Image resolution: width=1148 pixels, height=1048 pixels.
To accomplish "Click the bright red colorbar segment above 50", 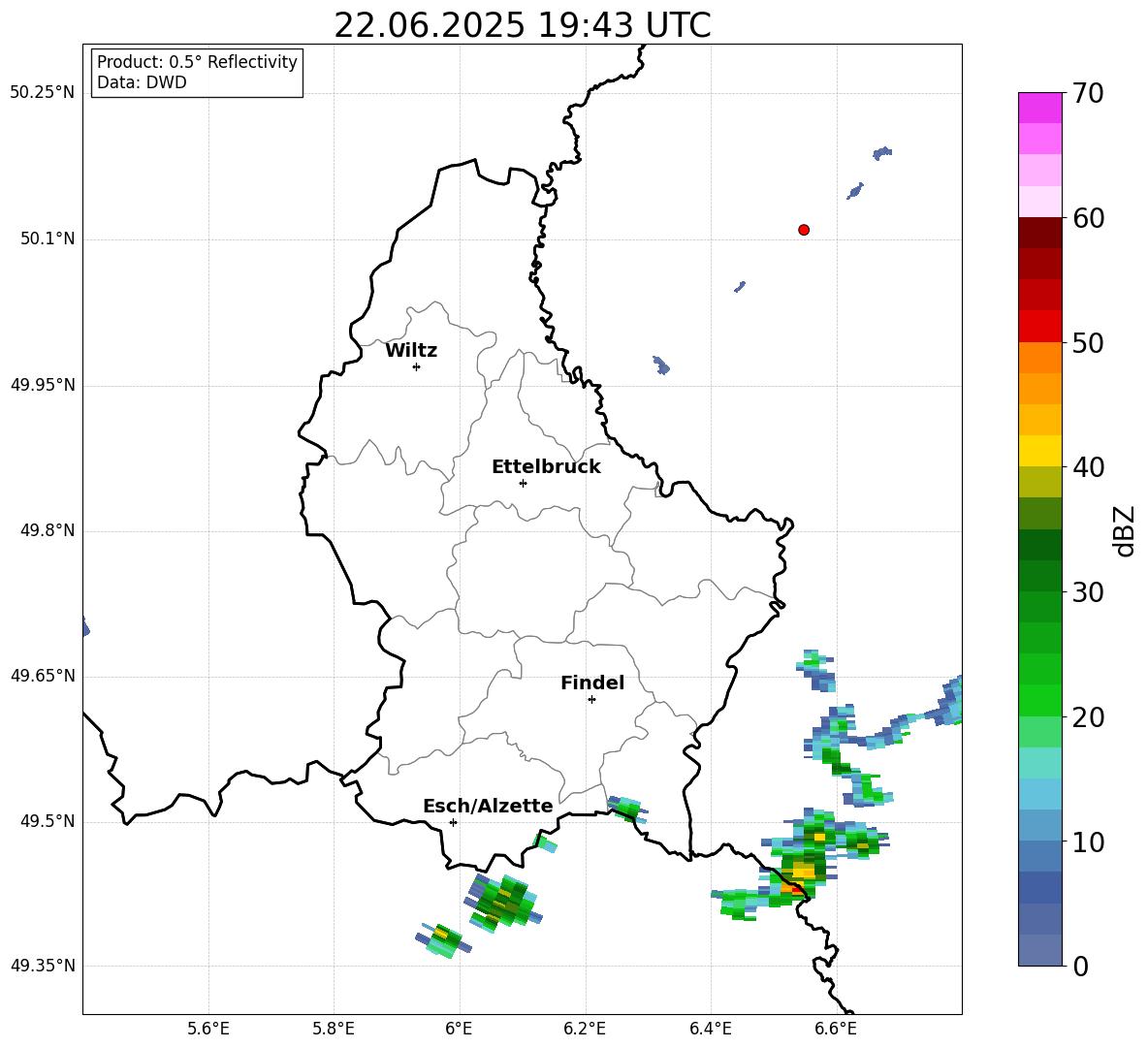I will point(1039,327).
